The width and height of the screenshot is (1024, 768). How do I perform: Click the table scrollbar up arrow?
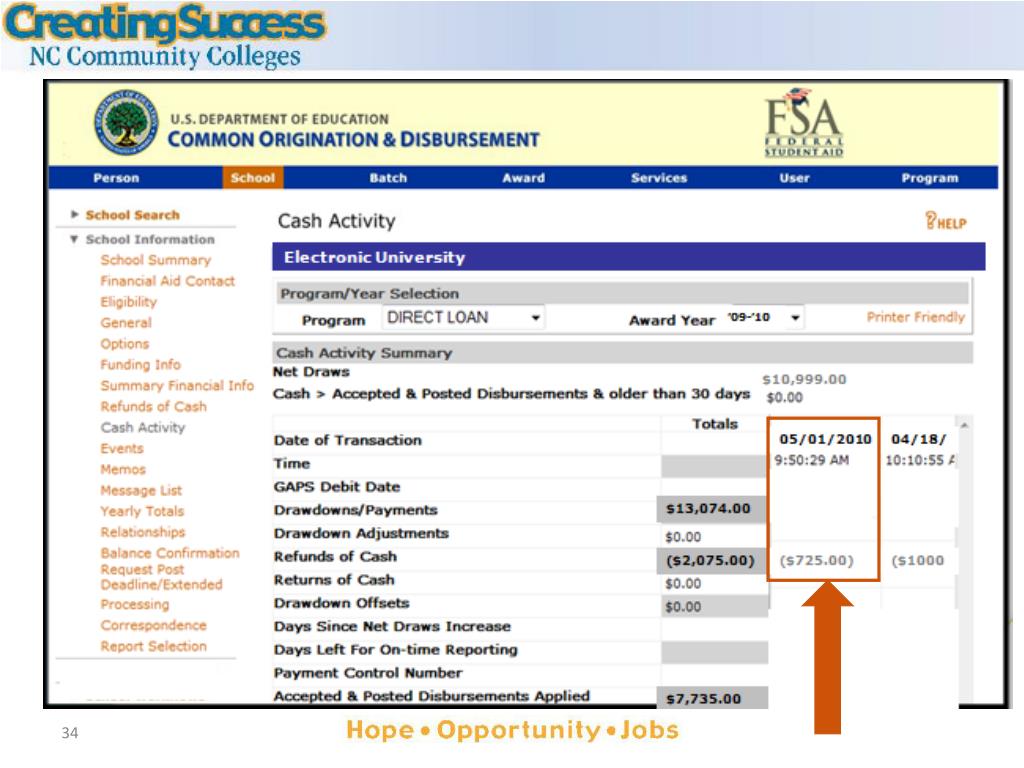[964, 425]
